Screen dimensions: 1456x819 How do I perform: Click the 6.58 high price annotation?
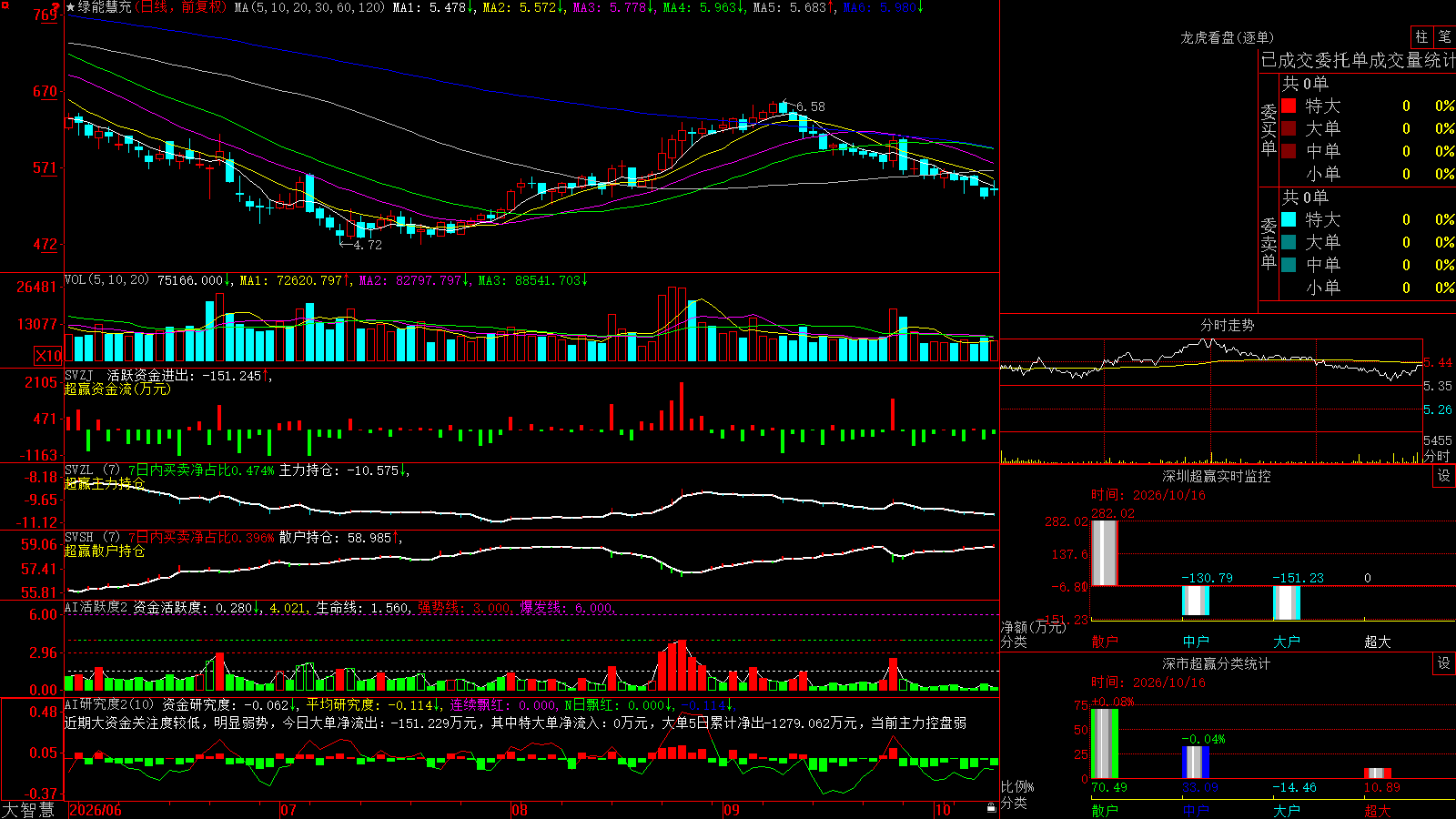tap(810, 106)
